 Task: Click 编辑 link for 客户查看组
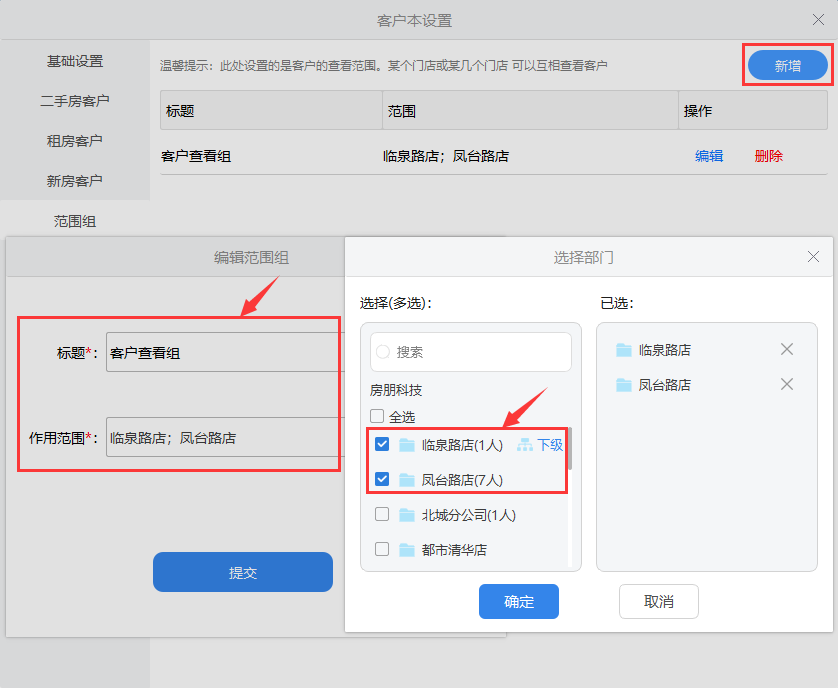tap(709, 156)
